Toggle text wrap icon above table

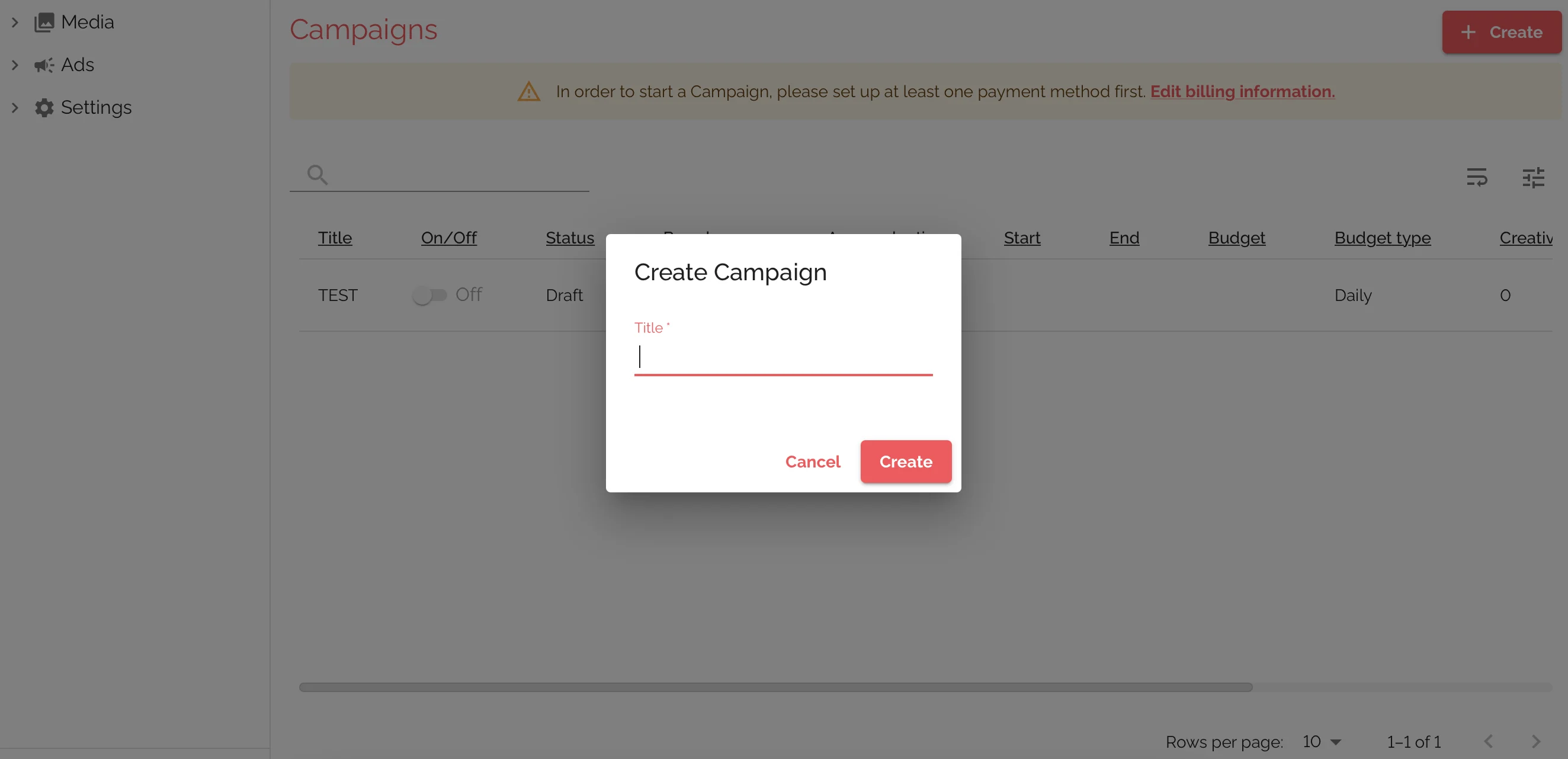click(x=1477, y=177)
